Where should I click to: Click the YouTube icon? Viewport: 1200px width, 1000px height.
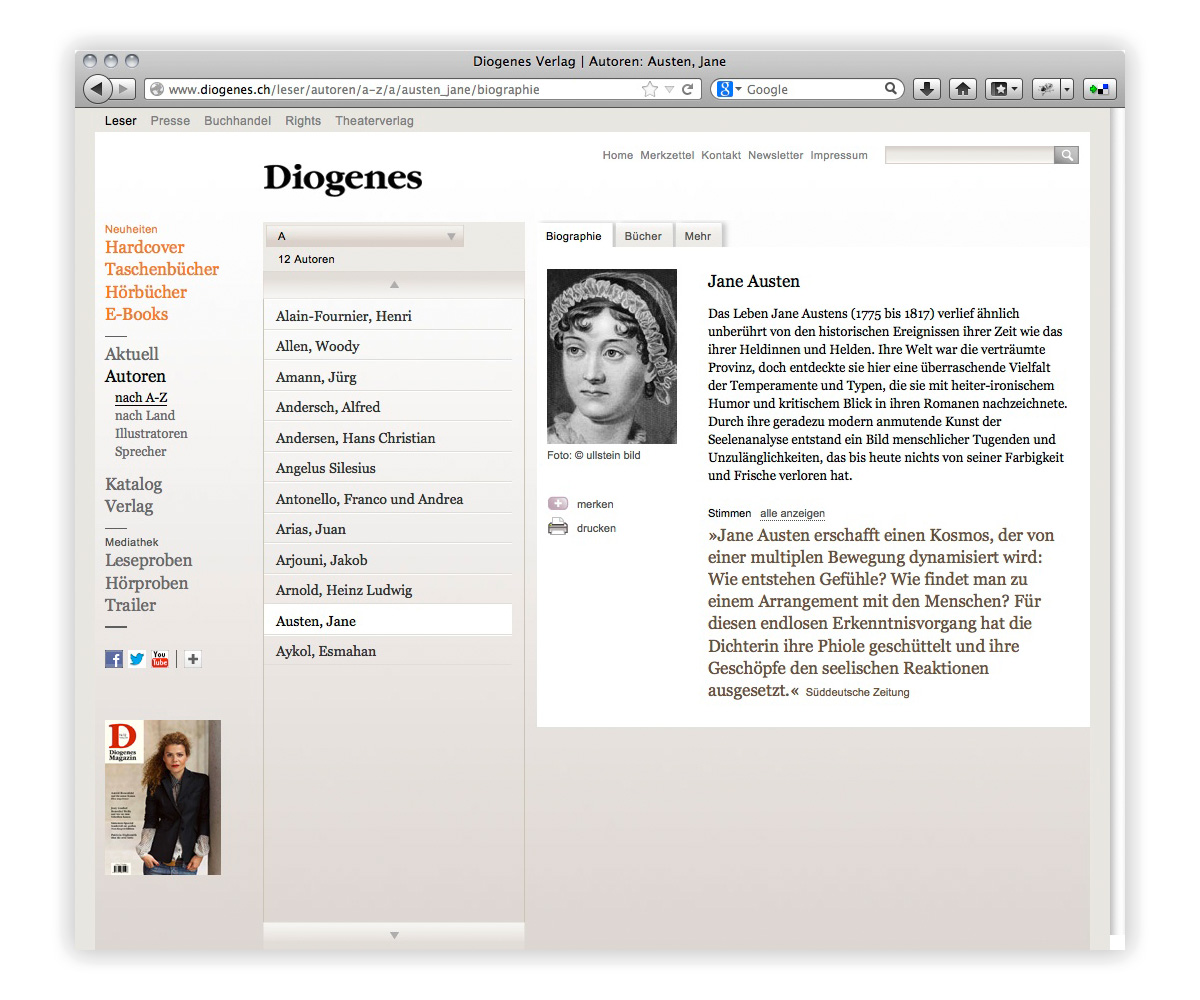point(160,659)
